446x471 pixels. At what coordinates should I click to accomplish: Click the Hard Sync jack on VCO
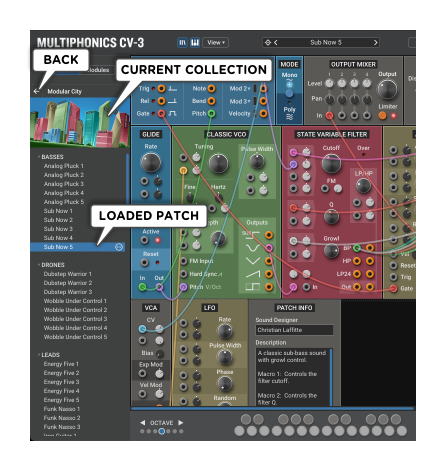click(x=183, y=274)
